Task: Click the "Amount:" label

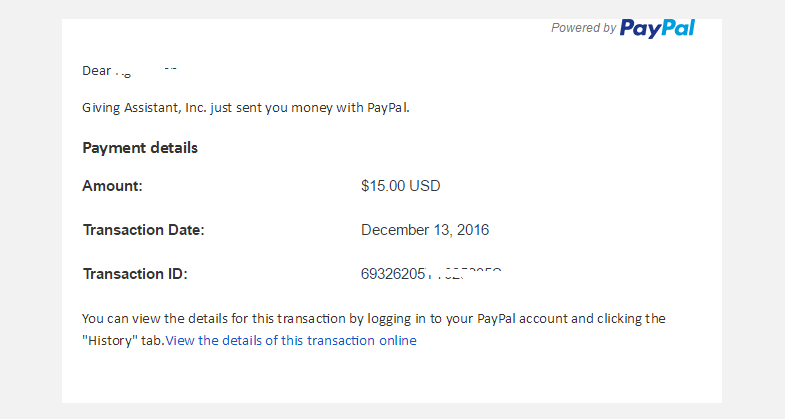Action: pos(113,186)
